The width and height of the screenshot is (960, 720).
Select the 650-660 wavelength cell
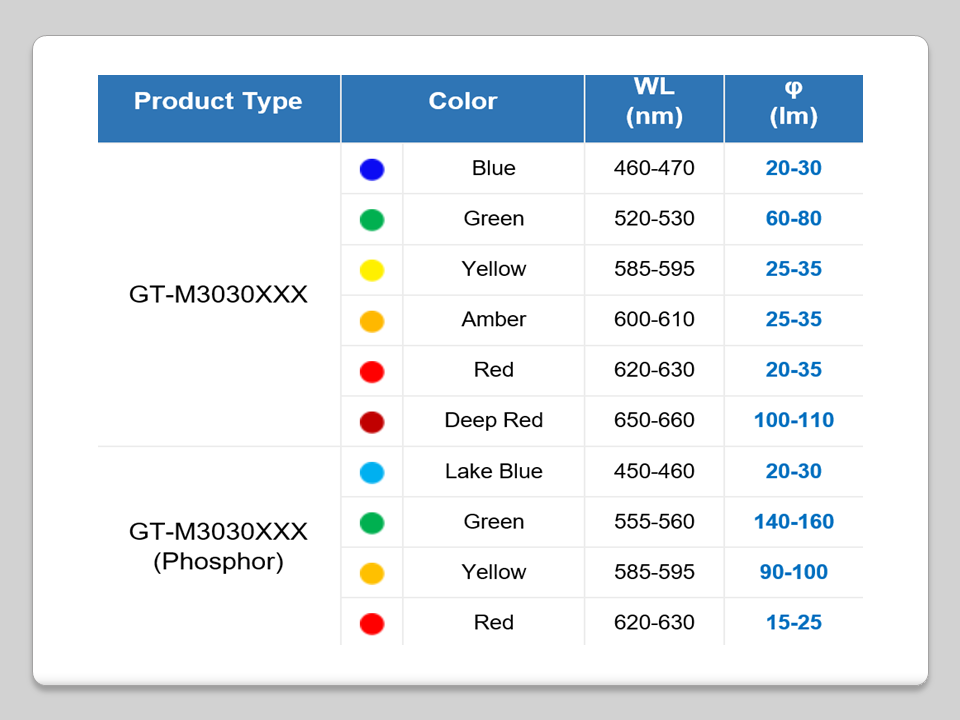tap(654, 420)
